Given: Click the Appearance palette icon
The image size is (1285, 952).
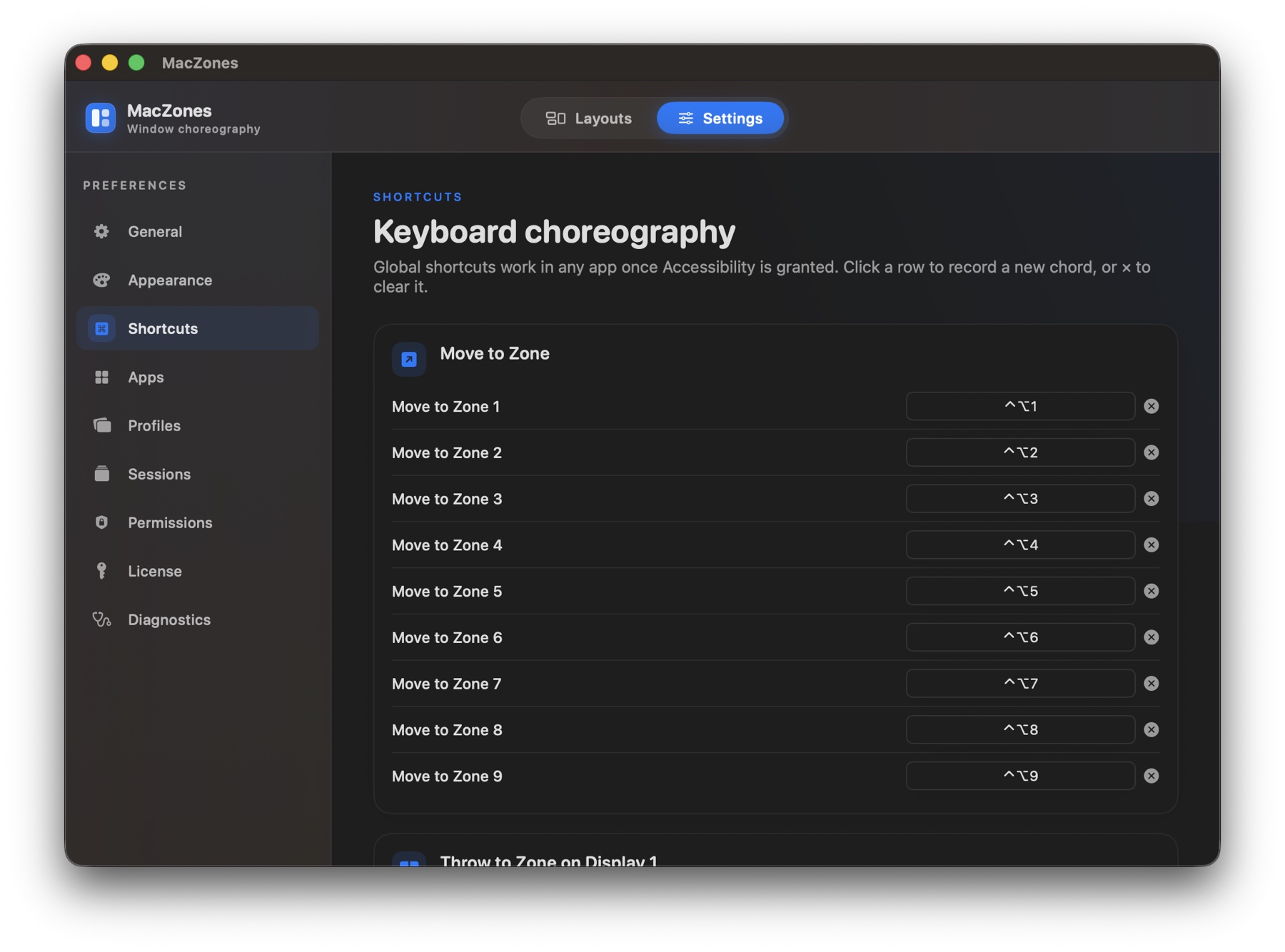Looking at the screenshot, I should pos(101,280).
